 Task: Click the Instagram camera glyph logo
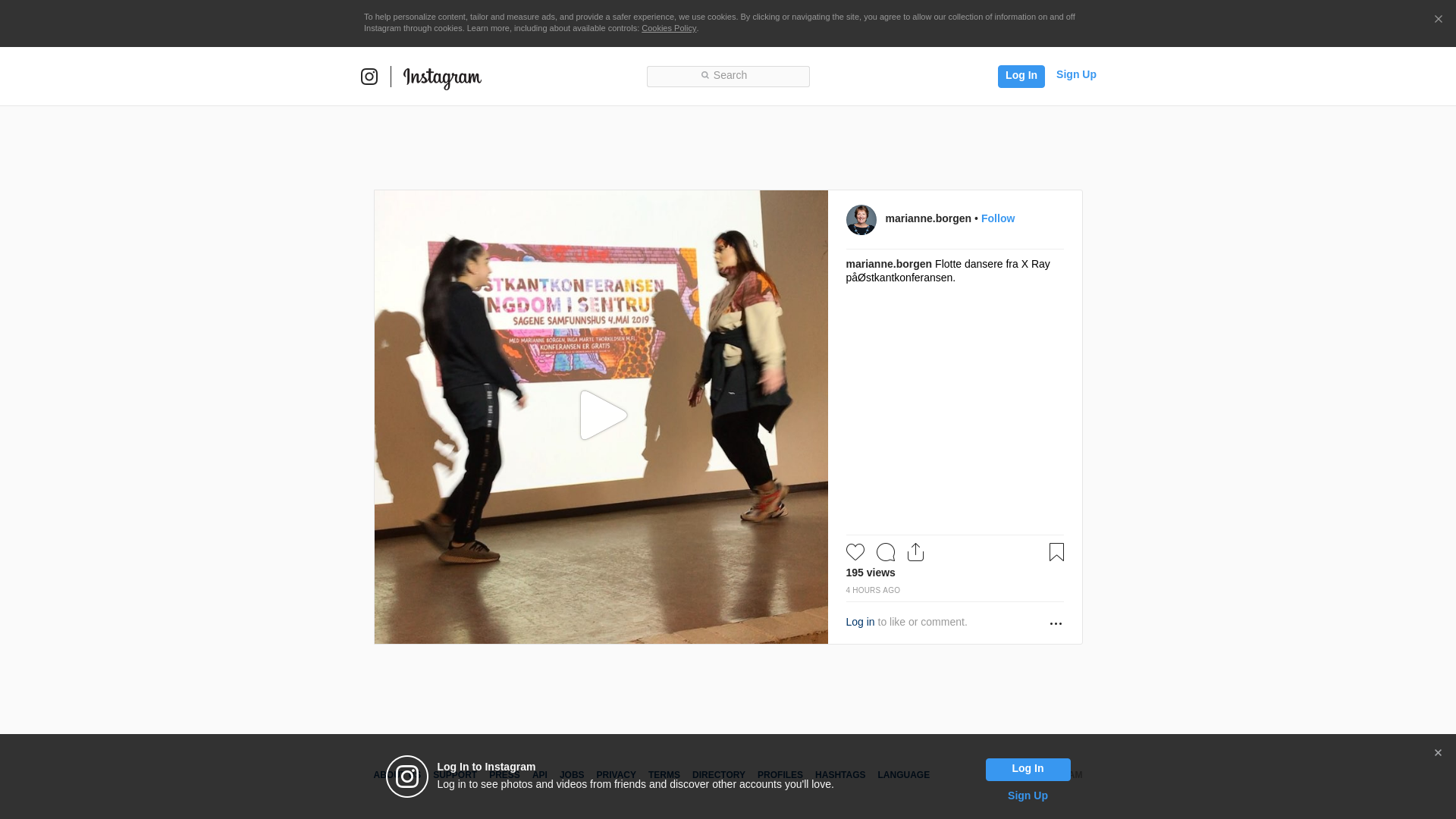(x=369, y=77)
